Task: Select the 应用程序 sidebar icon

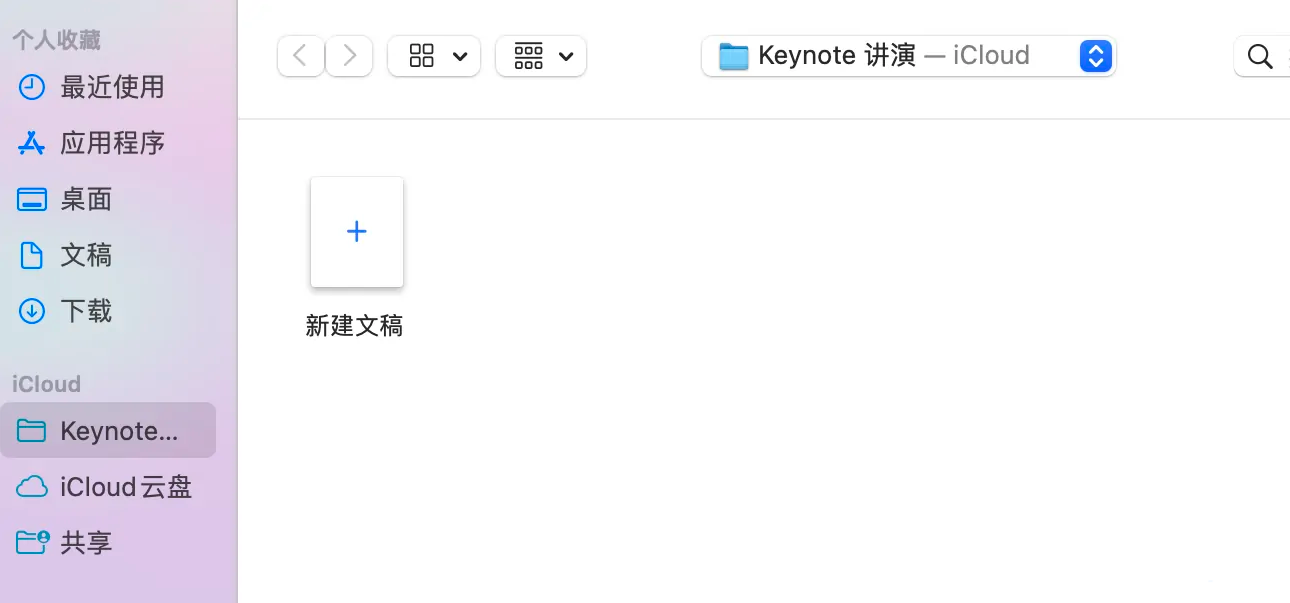Action: pos(31,143)
